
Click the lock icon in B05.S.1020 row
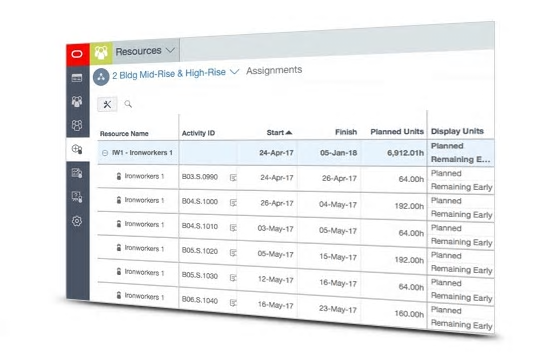[x=119, y=248]
